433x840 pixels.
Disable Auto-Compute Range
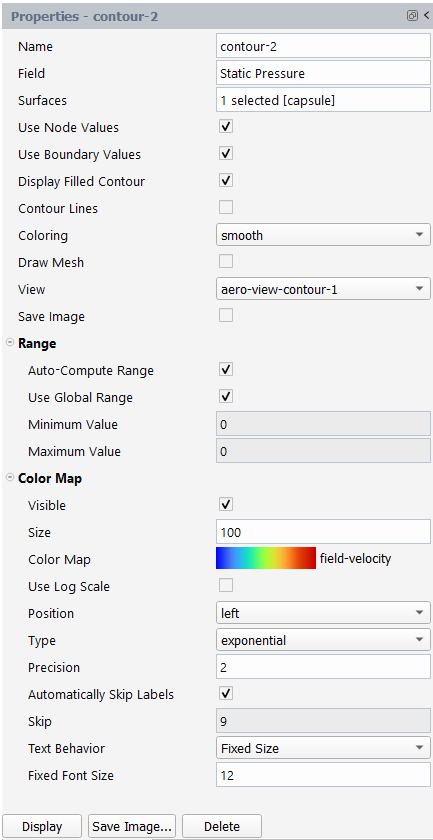point(226,370)
